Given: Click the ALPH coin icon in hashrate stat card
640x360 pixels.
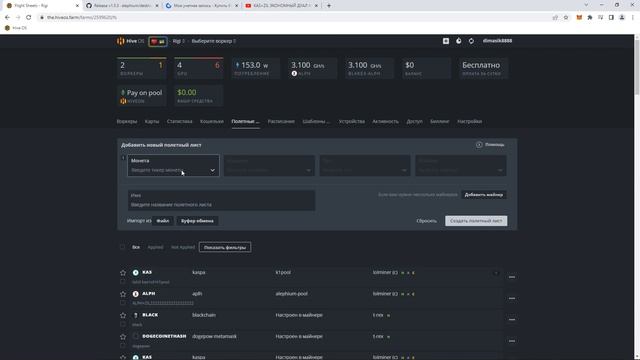Looking at the screenshot, I should (294, 73).
